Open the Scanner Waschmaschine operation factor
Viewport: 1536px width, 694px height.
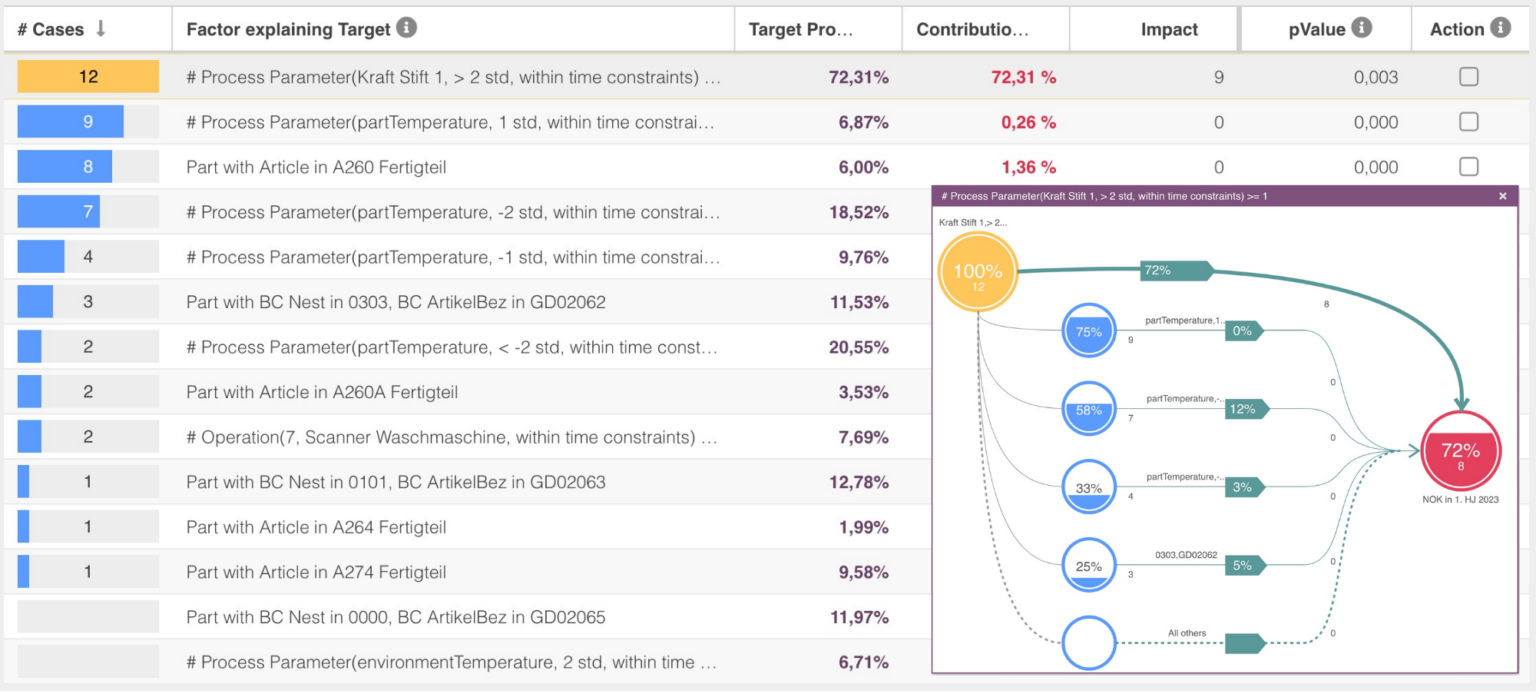(452, 437)
